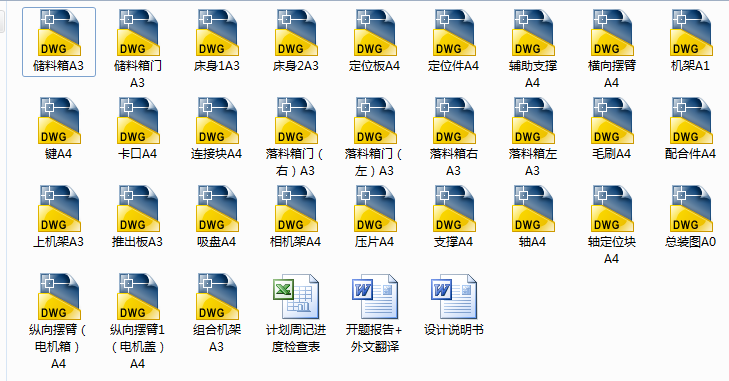Click the file name text 连接块A4

tap(217, 154)
